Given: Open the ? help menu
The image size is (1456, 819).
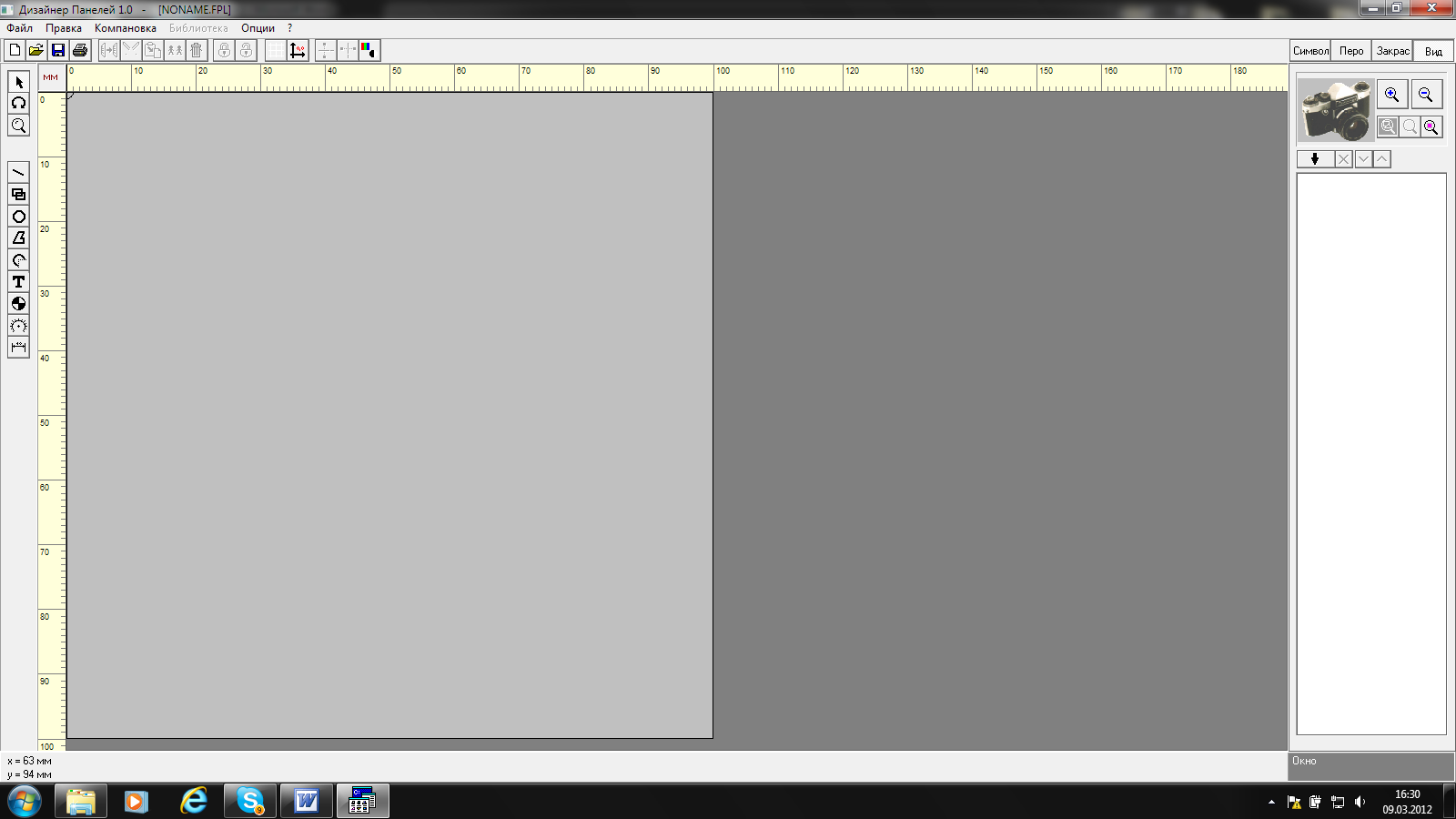Looking at the screenshot, I should tap(290, 28).
